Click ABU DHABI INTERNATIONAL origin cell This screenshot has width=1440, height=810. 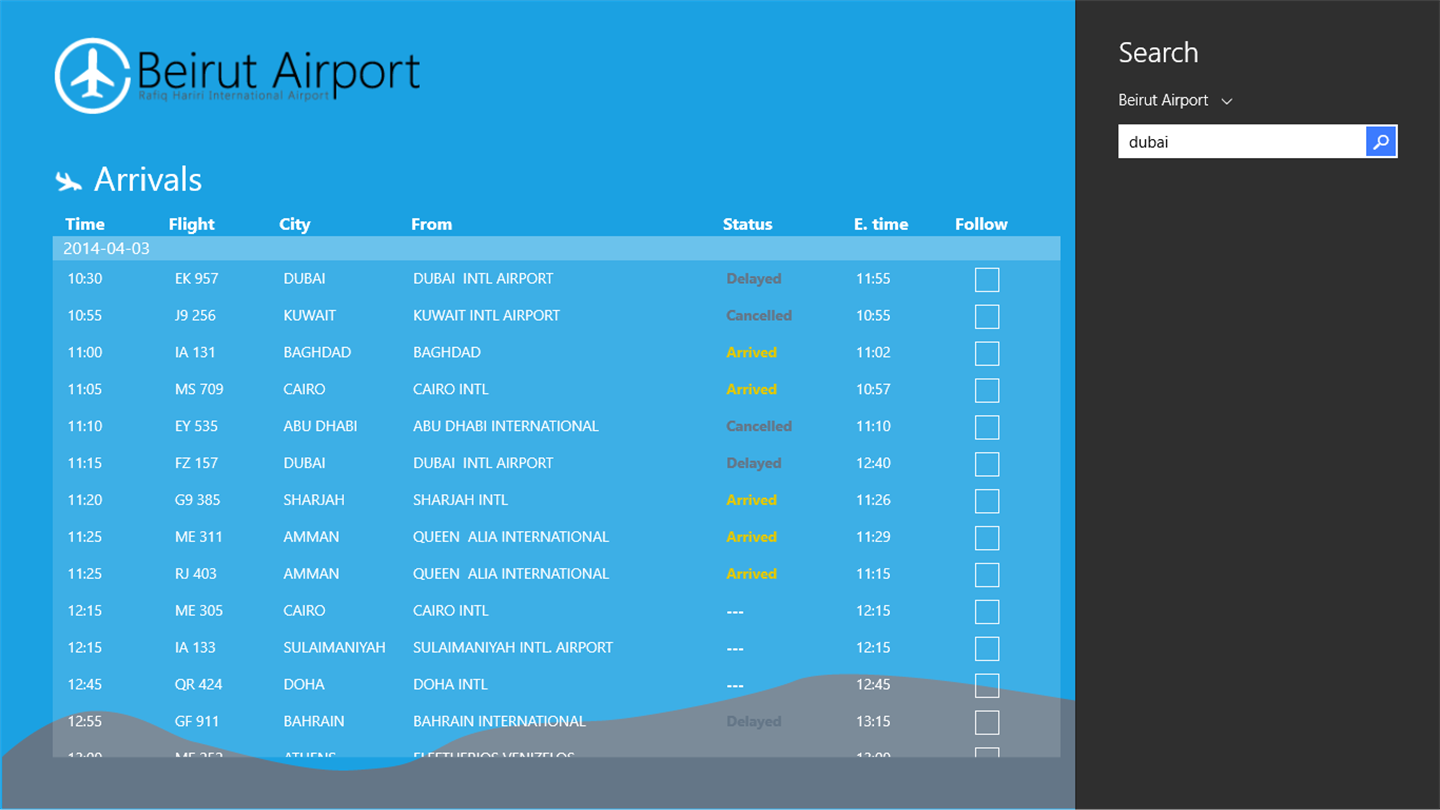click(x=506, y=426)
